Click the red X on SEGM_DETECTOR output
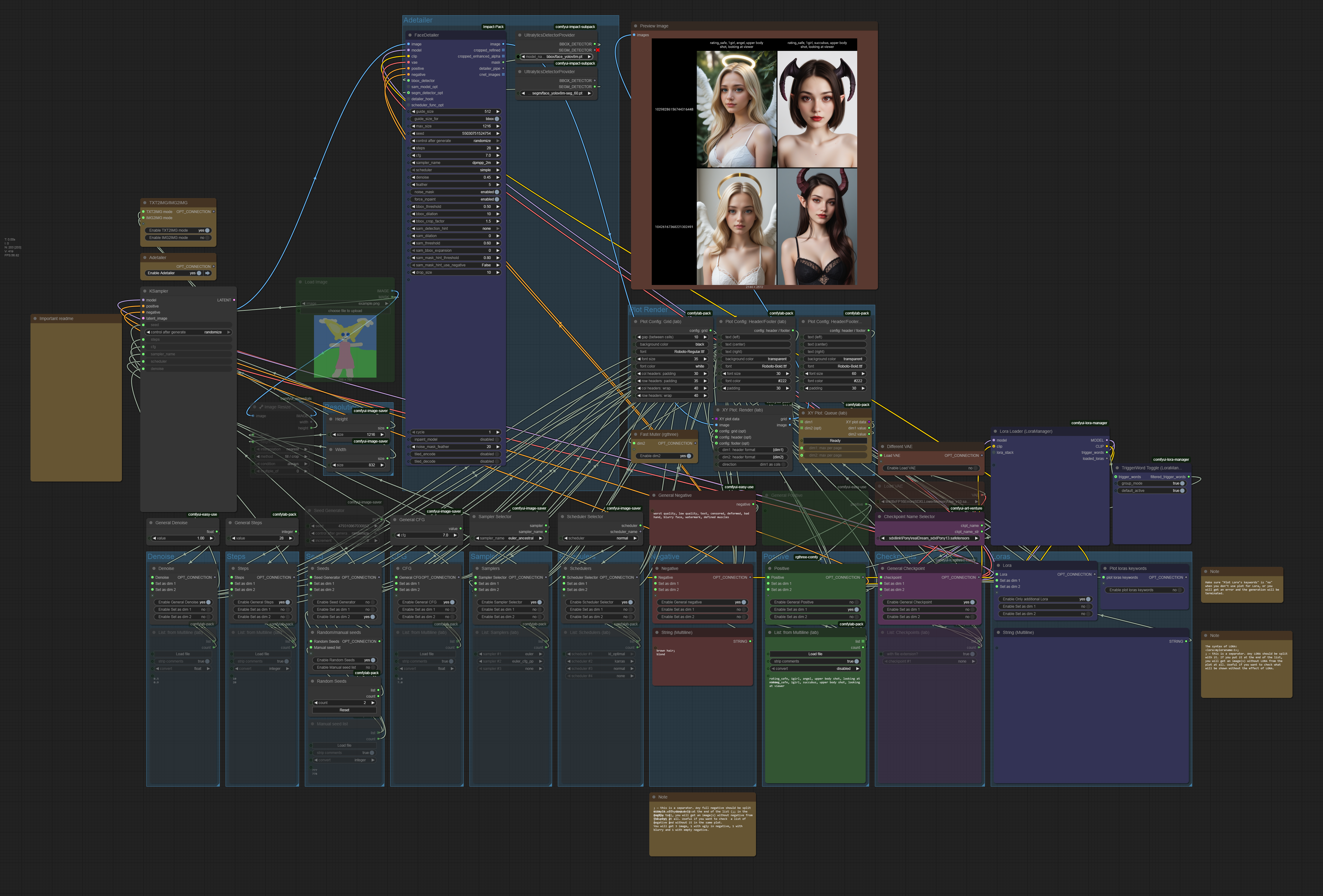Viewport: 1323px width, 896px height. (598, 50)
